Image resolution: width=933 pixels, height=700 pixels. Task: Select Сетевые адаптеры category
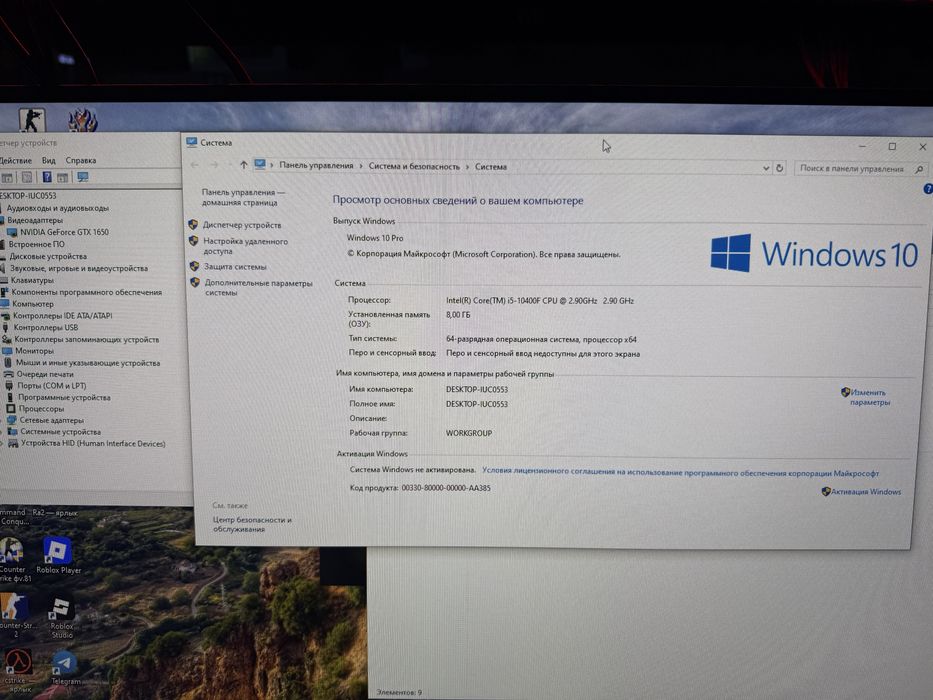click(52, 420)
